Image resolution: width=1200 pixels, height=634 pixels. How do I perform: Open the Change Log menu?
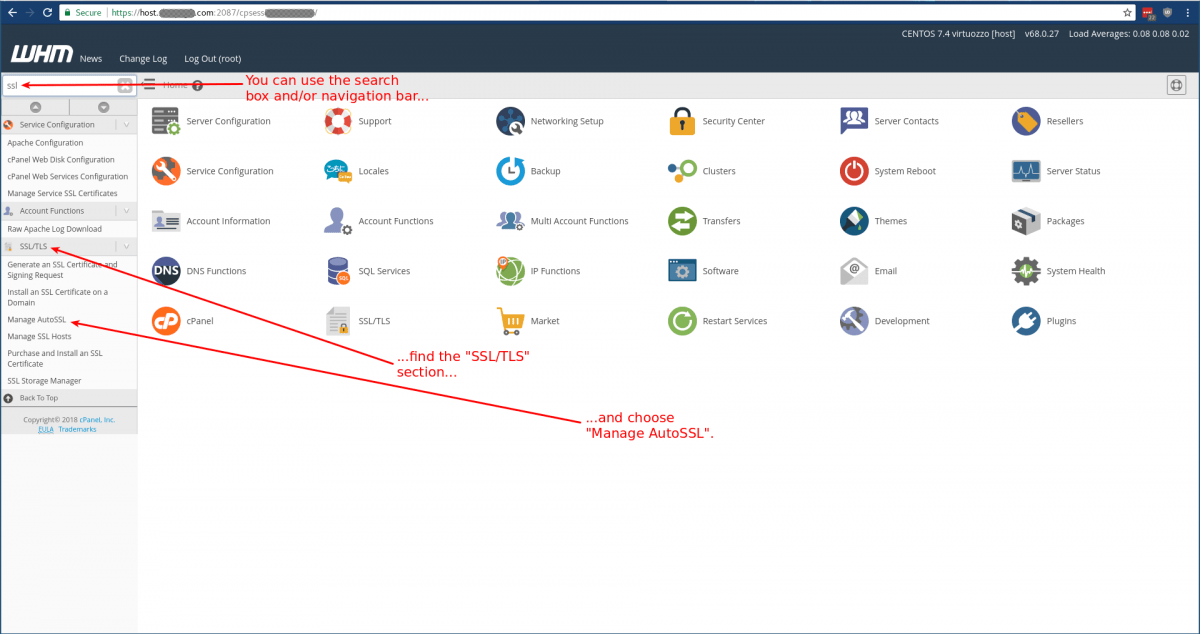(x=142, y=58)
